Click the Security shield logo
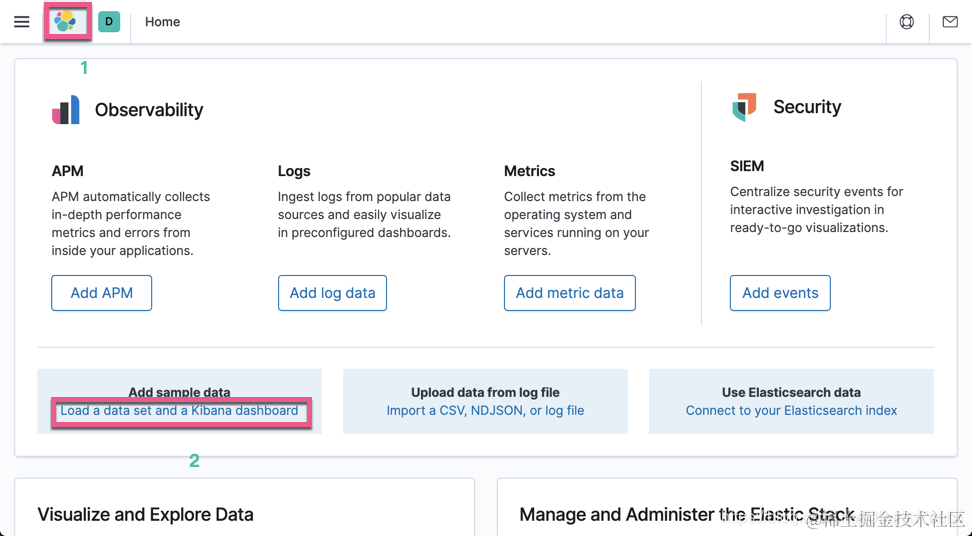The image size is (972, 536). coord(744,107)
